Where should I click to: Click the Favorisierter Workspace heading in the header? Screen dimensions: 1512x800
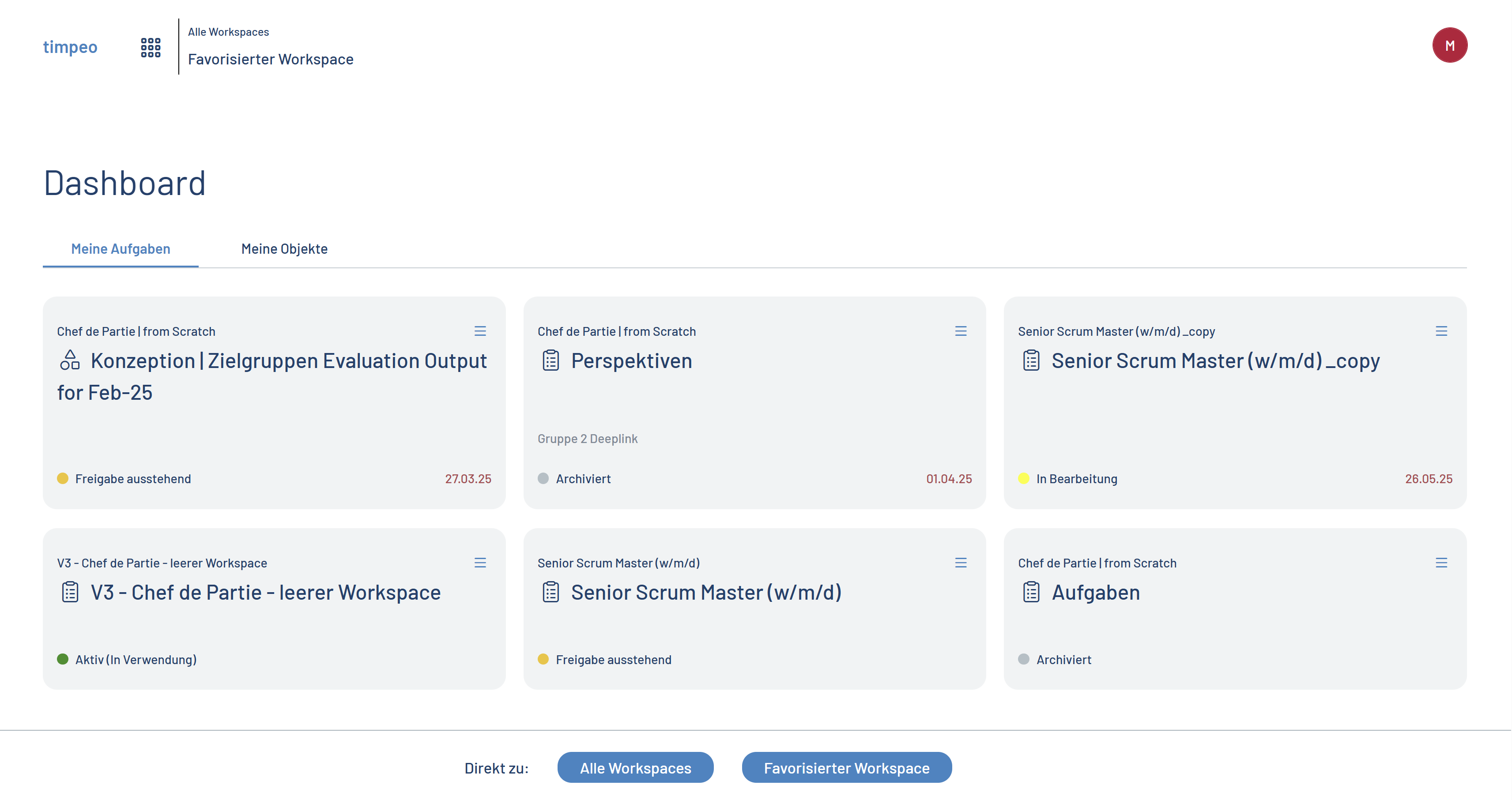click(x=271, y=59)
